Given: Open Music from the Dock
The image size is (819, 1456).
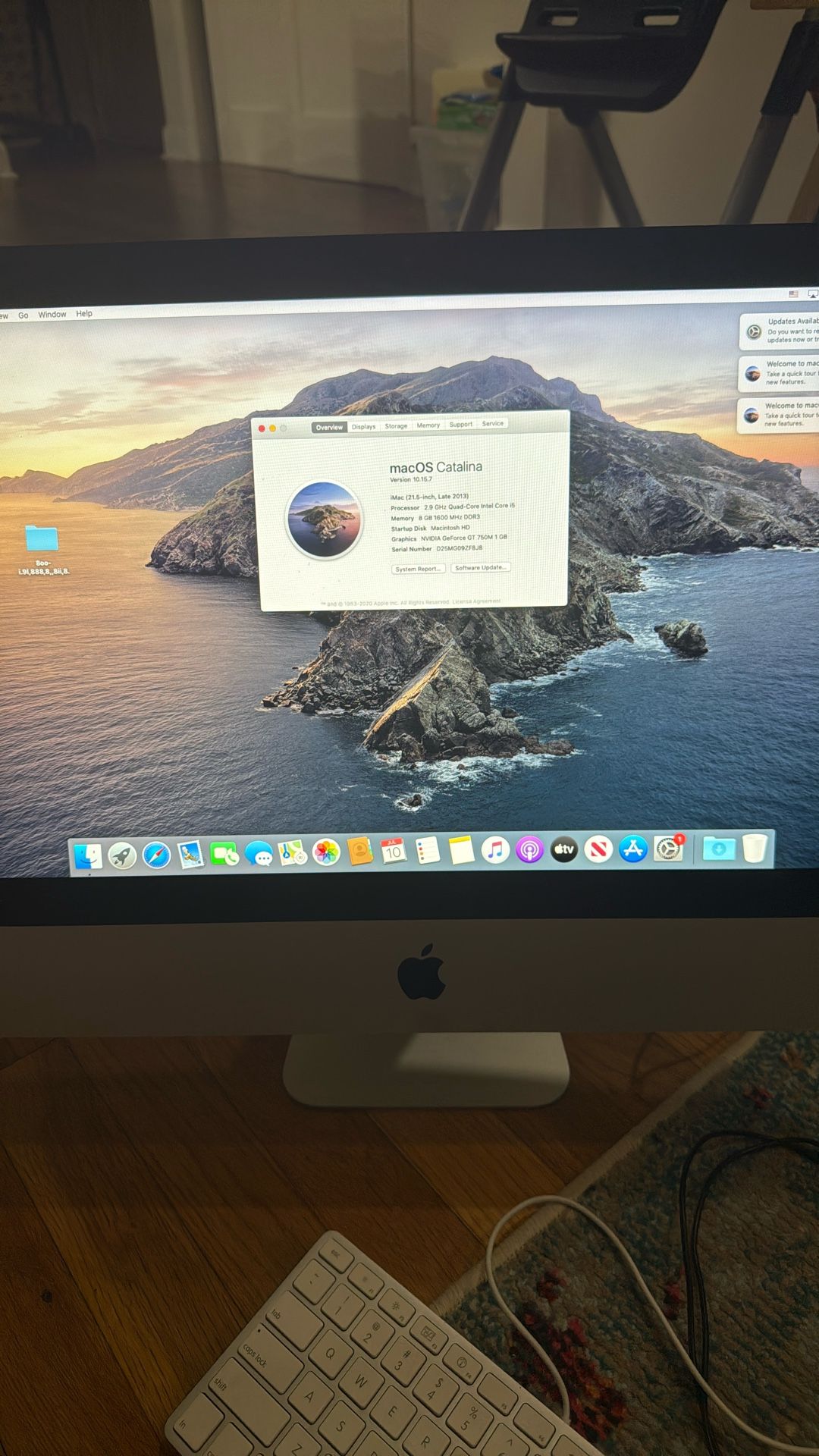Looking at the screenshot, I should (495, 849).
